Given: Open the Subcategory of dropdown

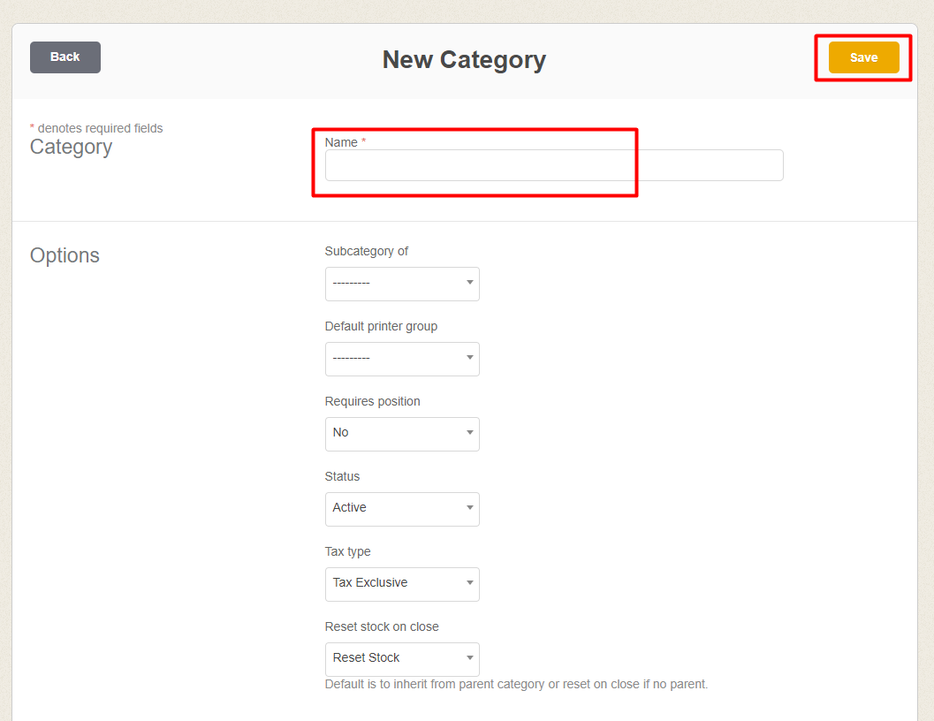Looking at the screenshot, I should [402, 284].
